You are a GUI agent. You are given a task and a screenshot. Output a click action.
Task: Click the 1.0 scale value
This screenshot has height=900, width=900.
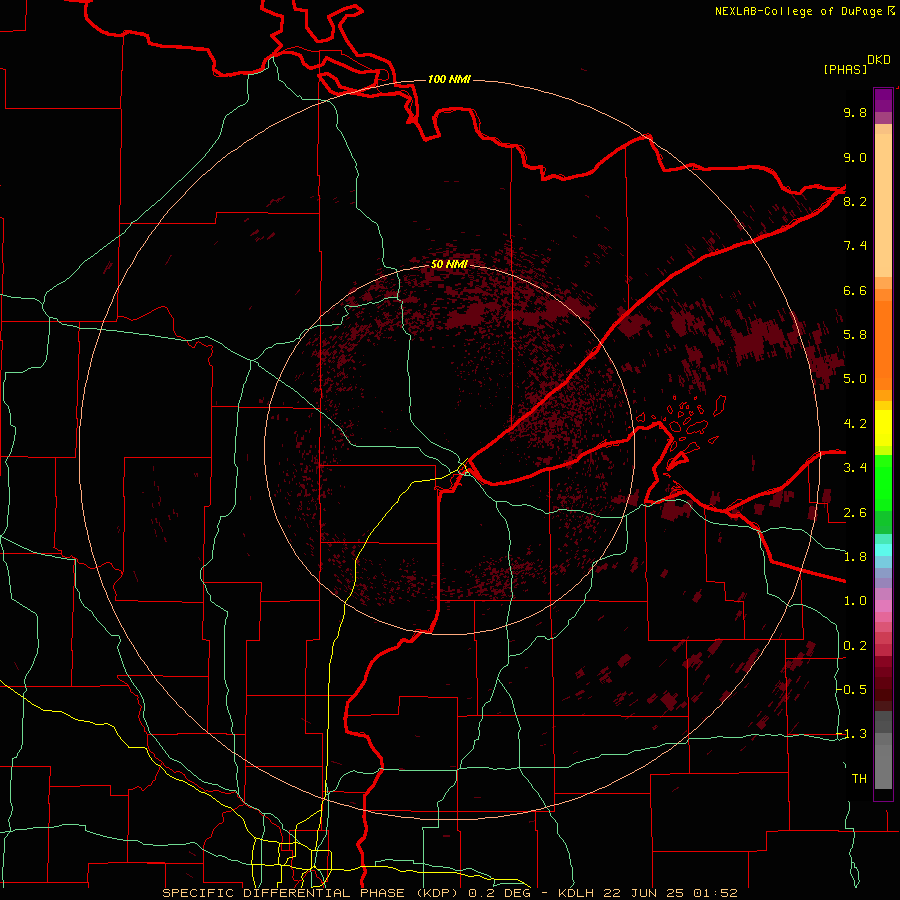point(855,601)
